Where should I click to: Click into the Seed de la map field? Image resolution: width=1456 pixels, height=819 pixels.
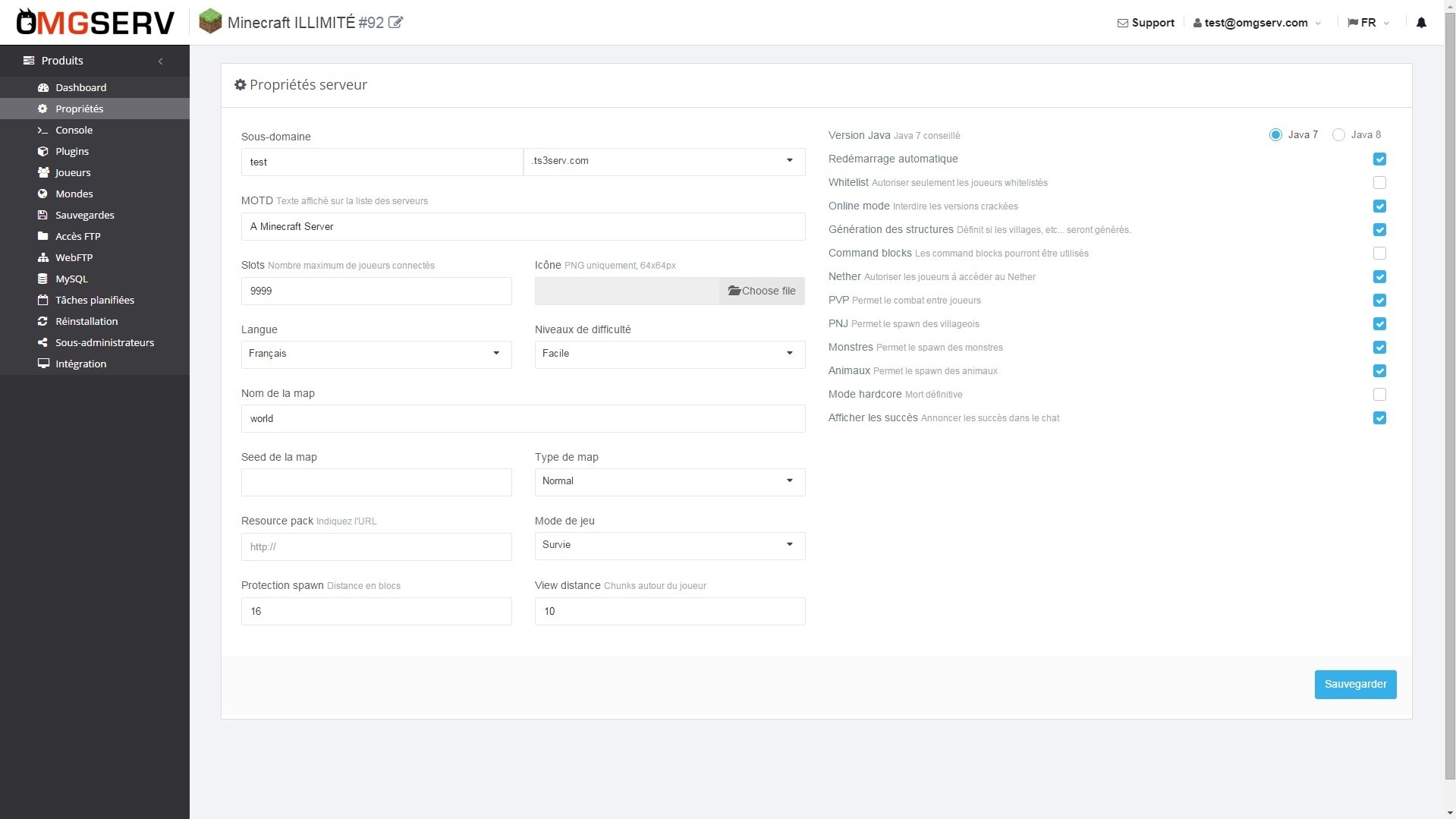point(376,482)
